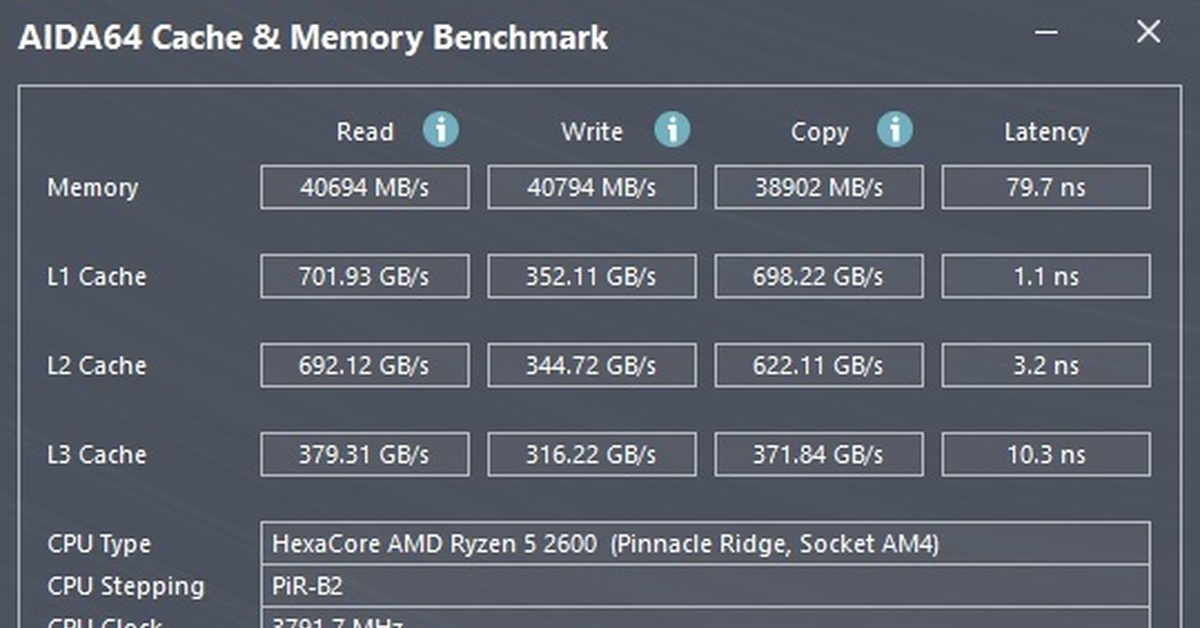Click the L2 Cache read 692.12 GB/s box
This screenshot has width=1200, height=628.
click(x=365, y=366)
